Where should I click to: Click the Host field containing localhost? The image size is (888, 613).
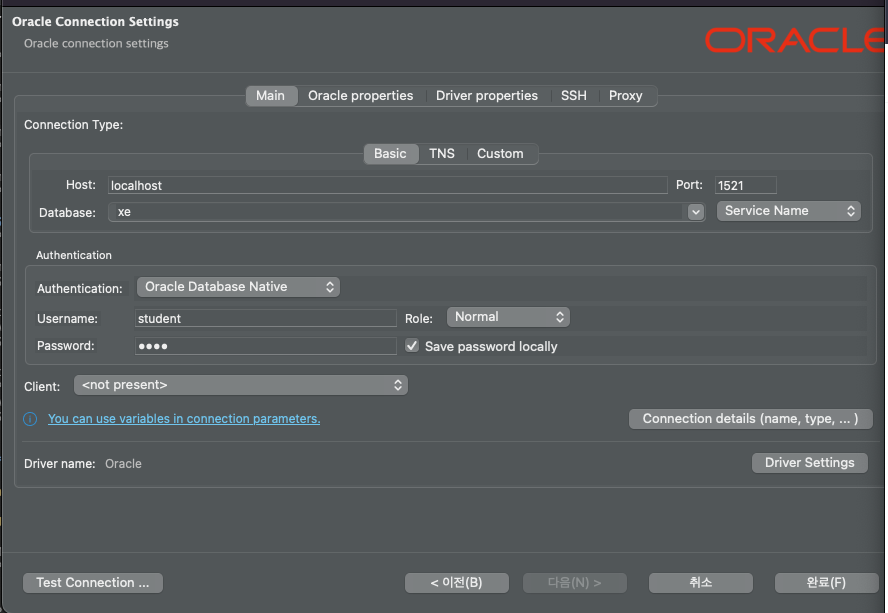[x=387, y=185]
